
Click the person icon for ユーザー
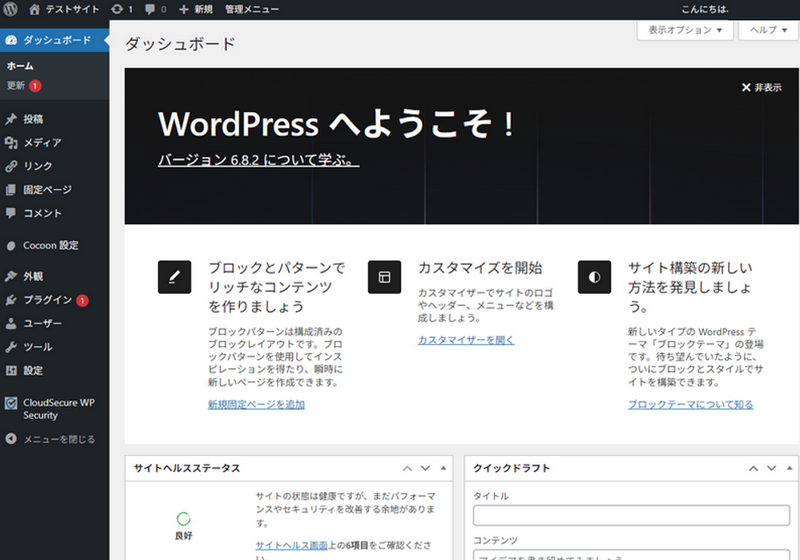(x=11, y=323)
